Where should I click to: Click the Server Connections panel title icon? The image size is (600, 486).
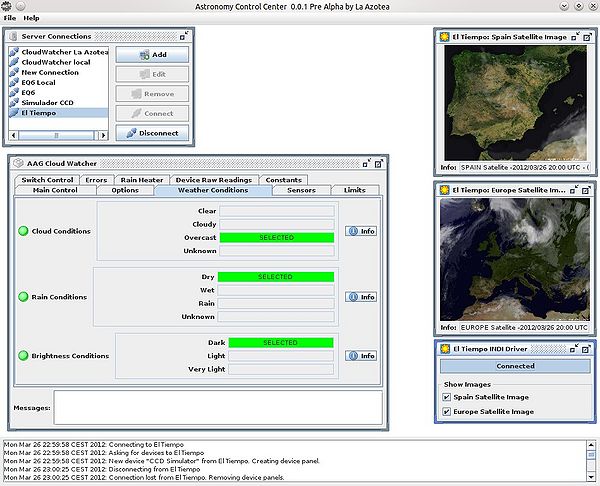pyautogui.click(x=13, y=36)
